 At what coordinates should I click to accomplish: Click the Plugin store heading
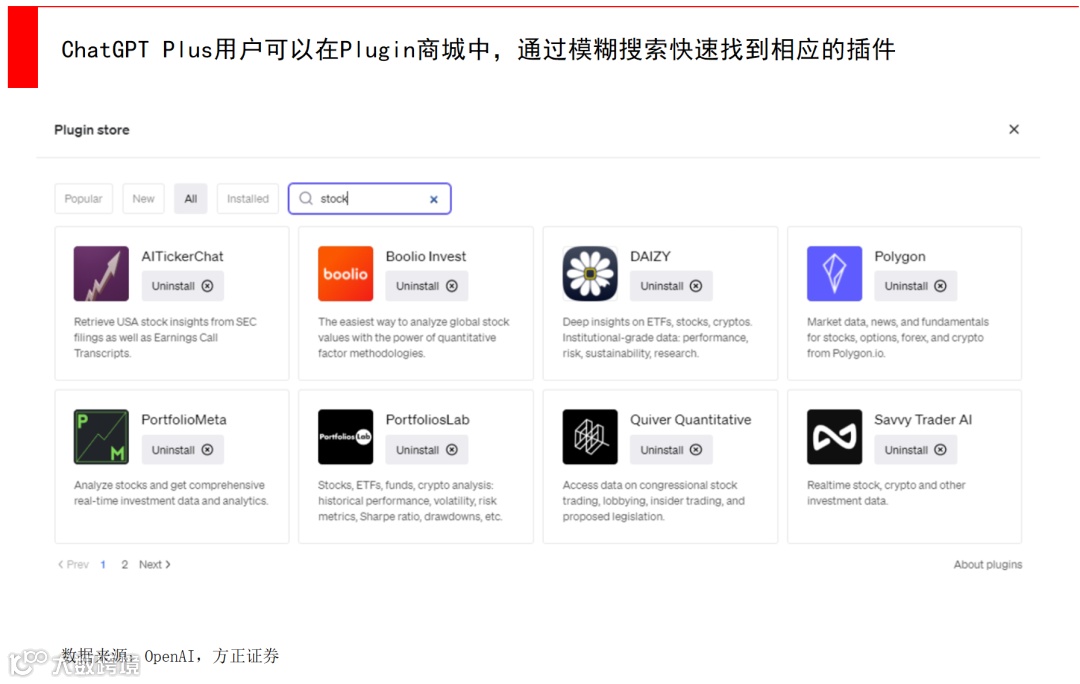pyautogui.click(x=92, y=129)
